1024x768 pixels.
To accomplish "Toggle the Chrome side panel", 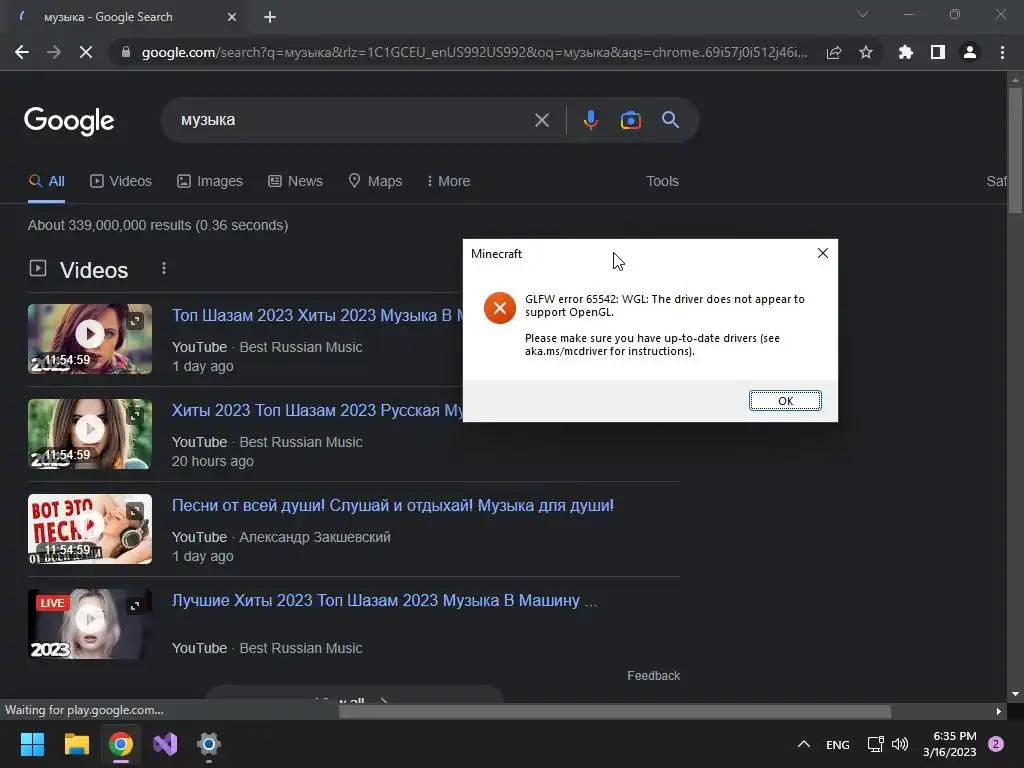I will (938, 52).
